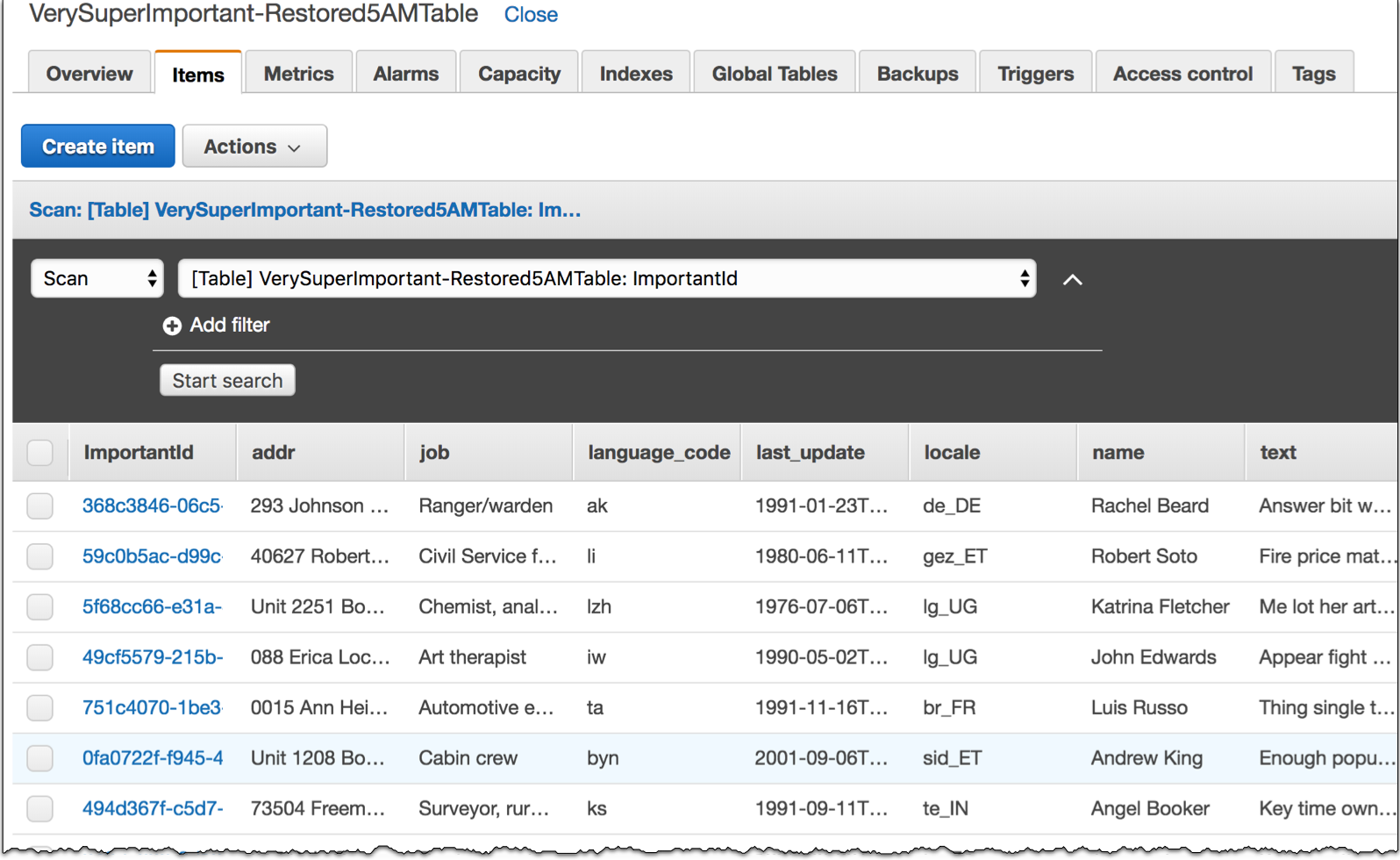Click the Create item button
The width and height of the screenshot is (1400, 860).
point(98,147)
